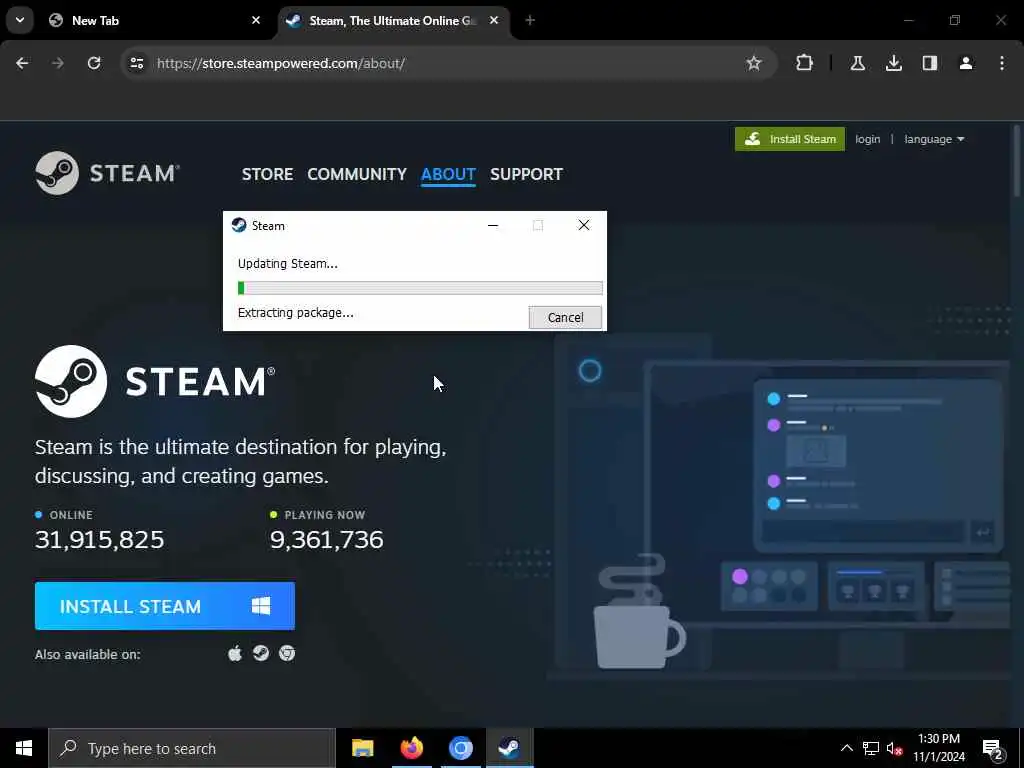Open File Explorer from taskbar

pos(362,748)
